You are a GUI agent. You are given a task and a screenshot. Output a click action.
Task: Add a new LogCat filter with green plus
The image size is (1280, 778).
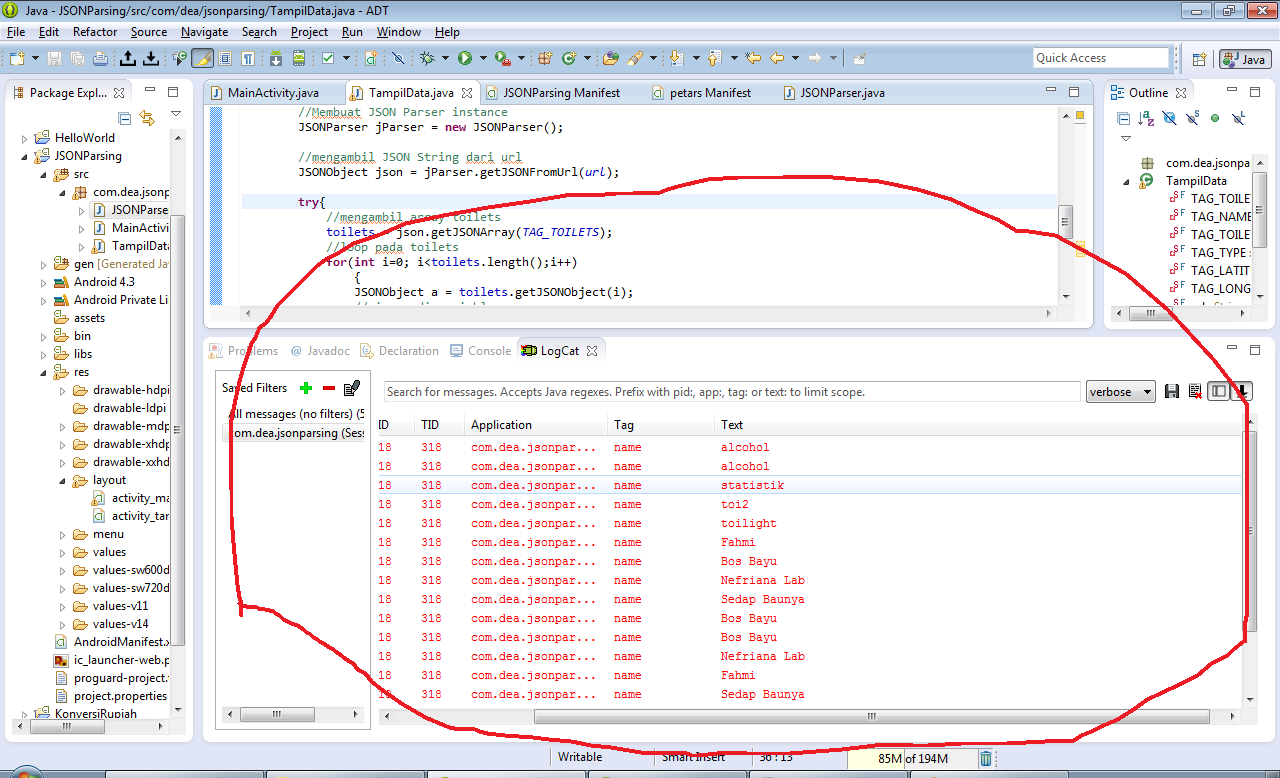coord(306,388)
